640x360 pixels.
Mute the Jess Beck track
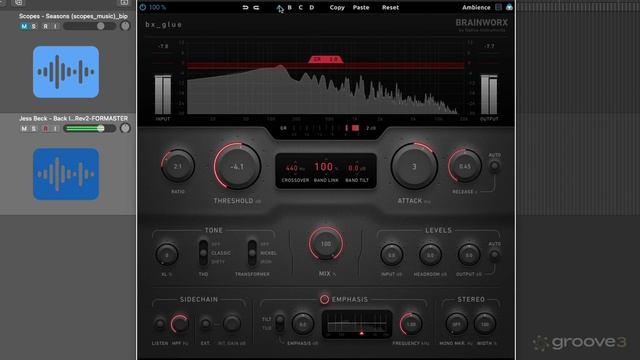24,129
